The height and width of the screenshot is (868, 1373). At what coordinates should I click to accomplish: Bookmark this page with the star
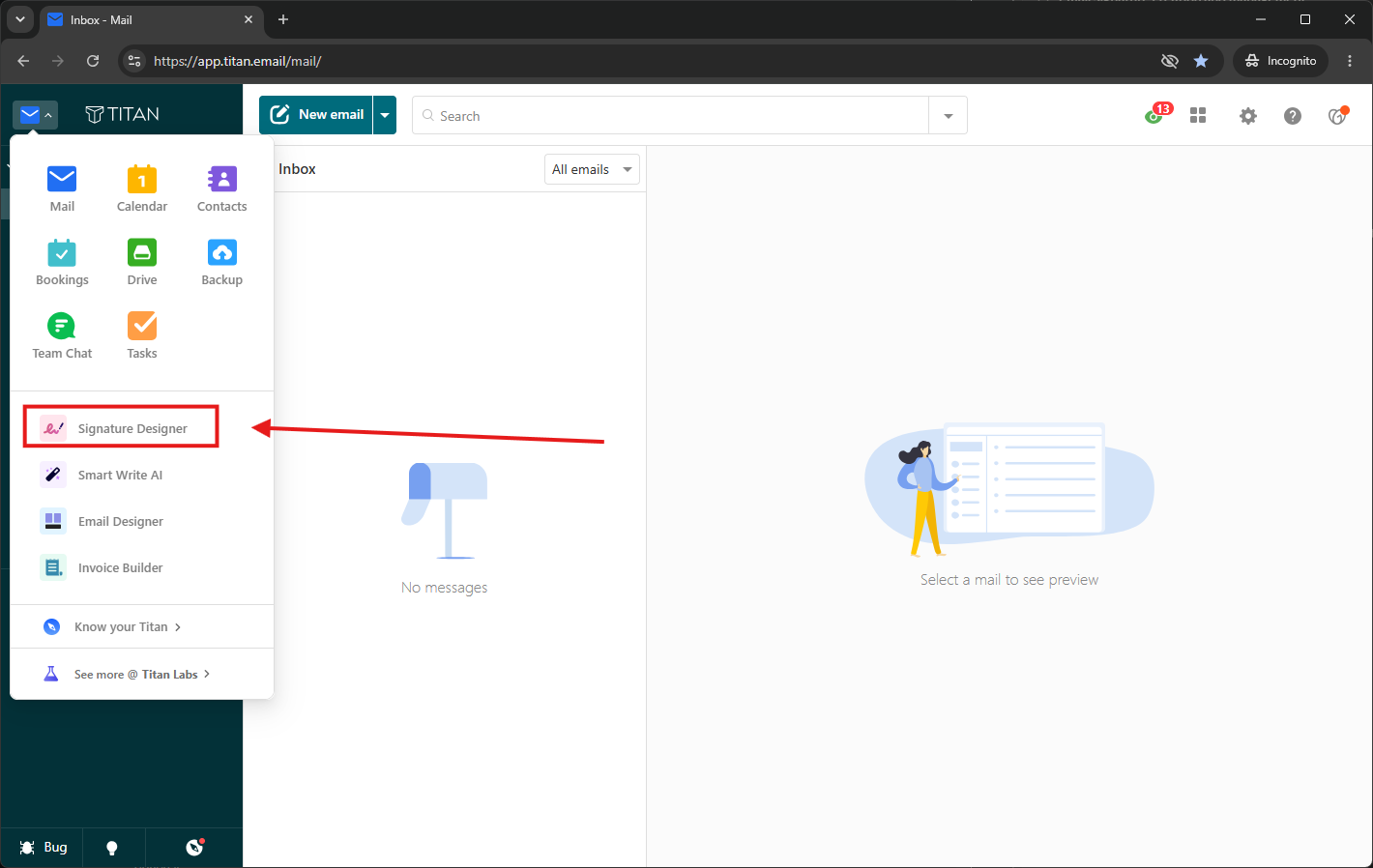tap(1201, 61)
